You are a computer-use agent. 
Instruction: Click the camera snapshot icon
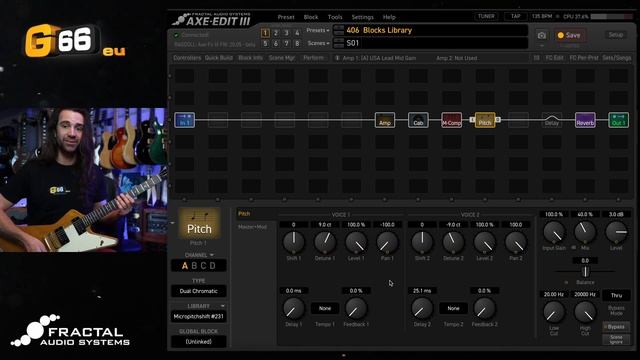pyautogui.click(x=542, y=36)
